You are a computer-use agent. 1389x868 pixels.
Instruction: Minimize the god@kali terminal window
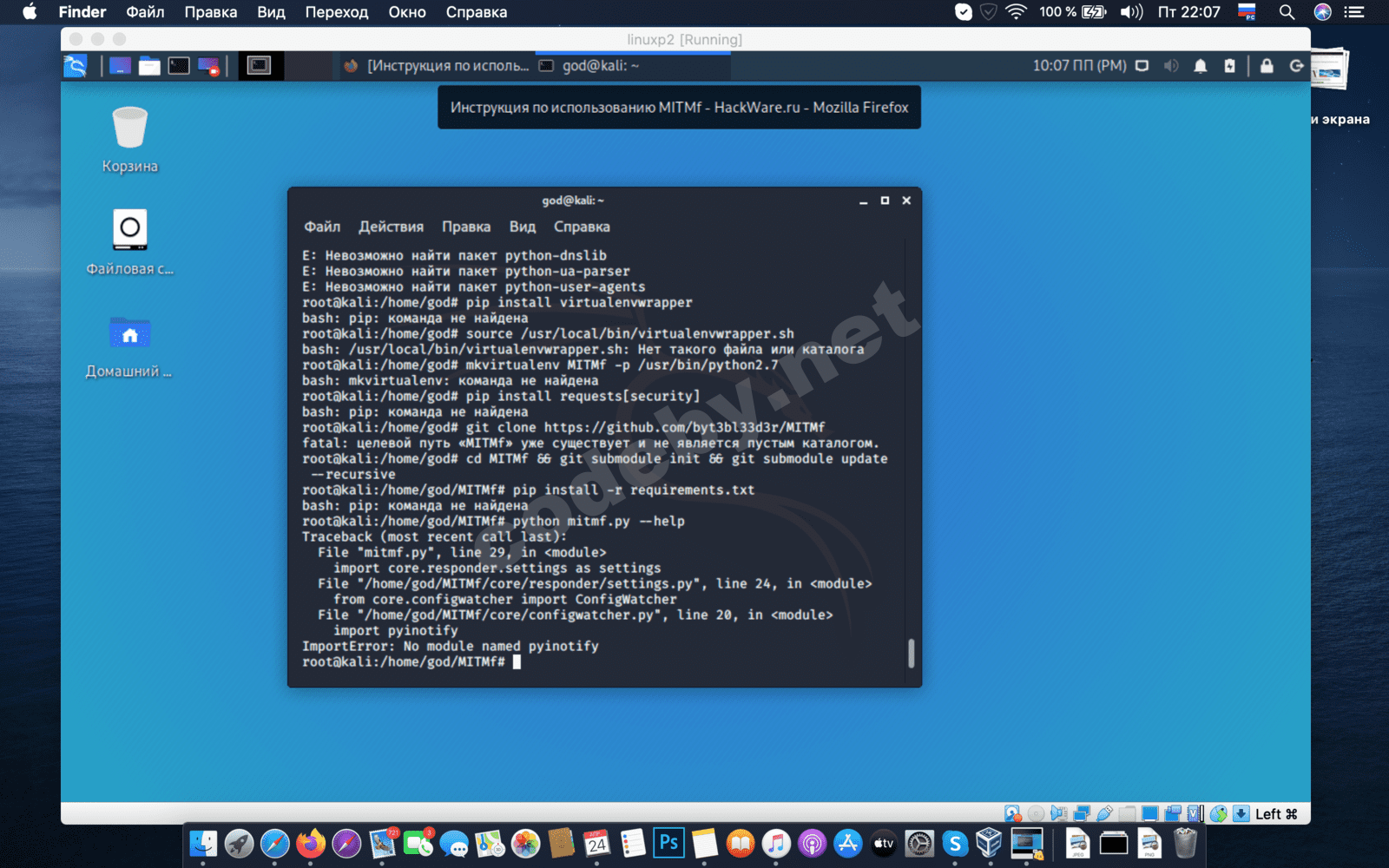pos(863,201)
